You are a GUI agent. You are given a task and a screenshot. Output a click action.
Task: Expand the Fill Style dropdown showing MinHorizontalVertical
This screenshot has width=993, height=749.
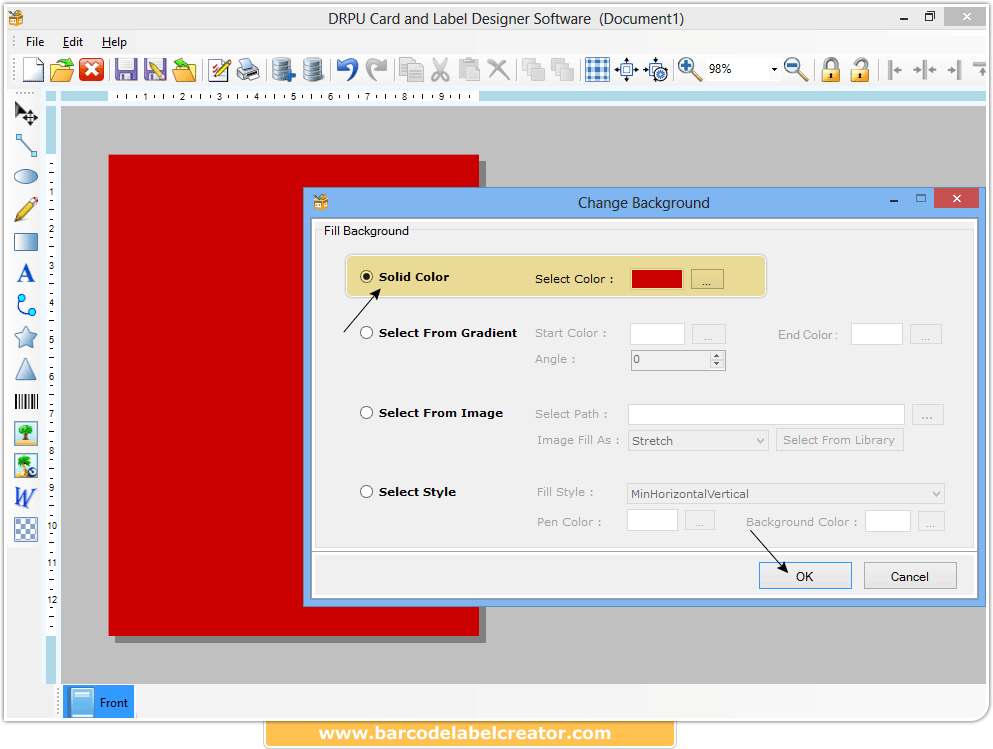785,493
